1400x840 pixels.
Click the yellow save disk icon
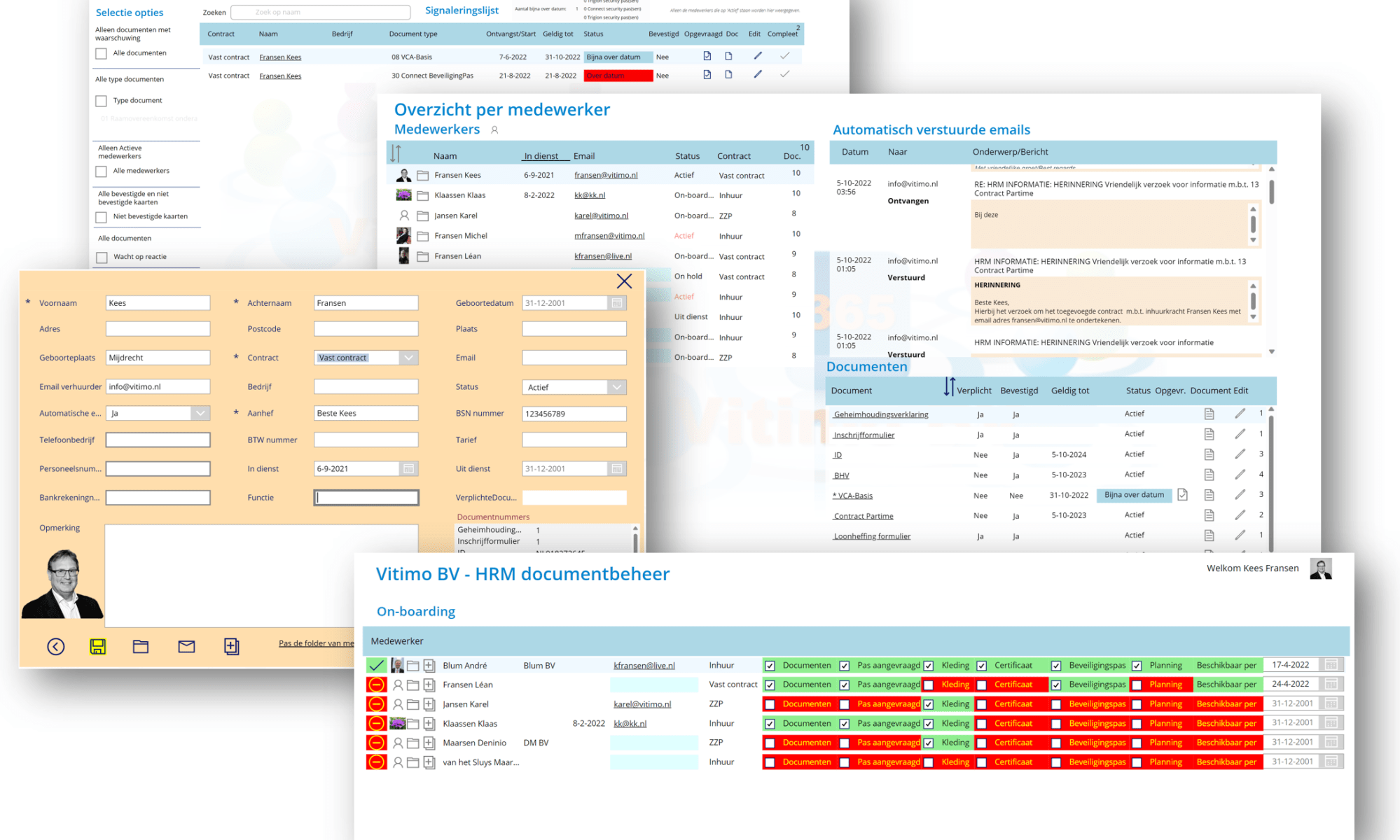coord(98,646)
